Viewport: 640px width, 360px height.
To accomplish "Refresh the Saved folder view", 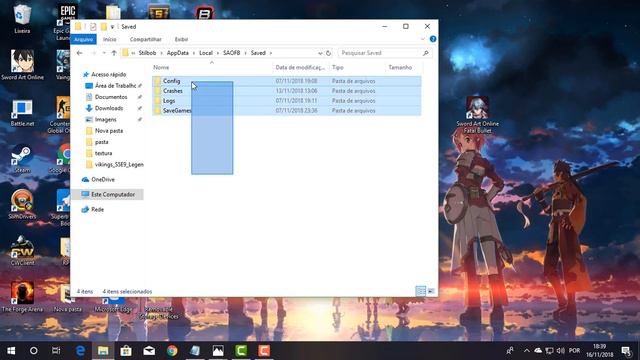I will [328, 53].
